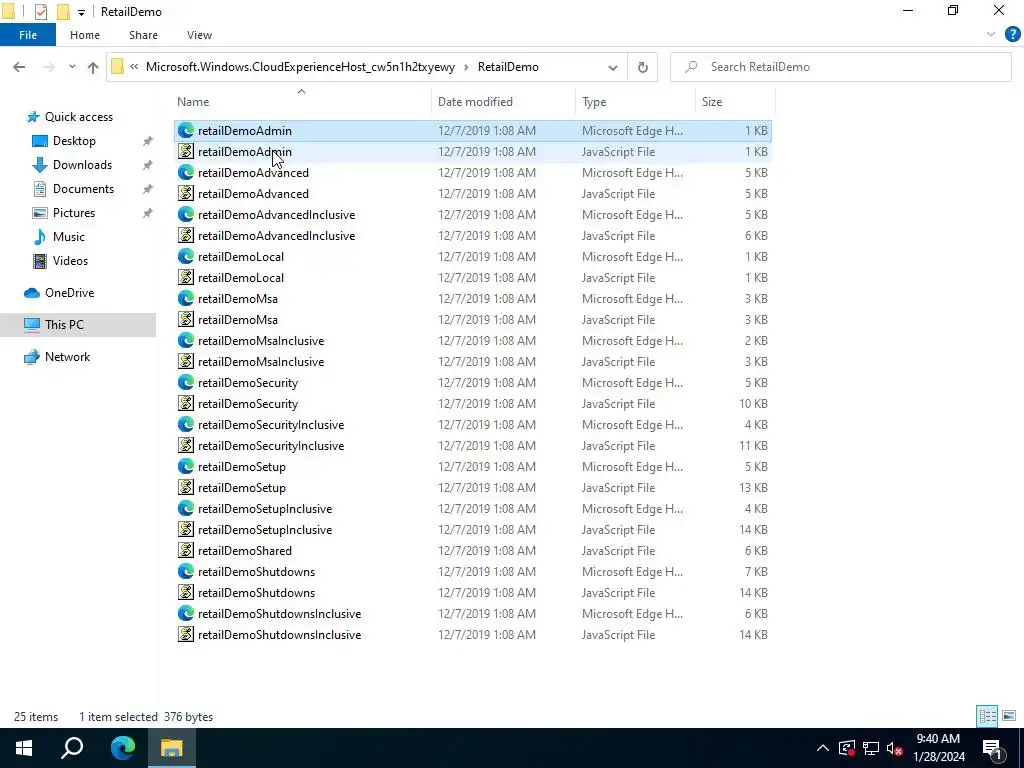Click the retailDemoSetupInclusive Edge HTML file name
1024x768 pixels.
265,509
